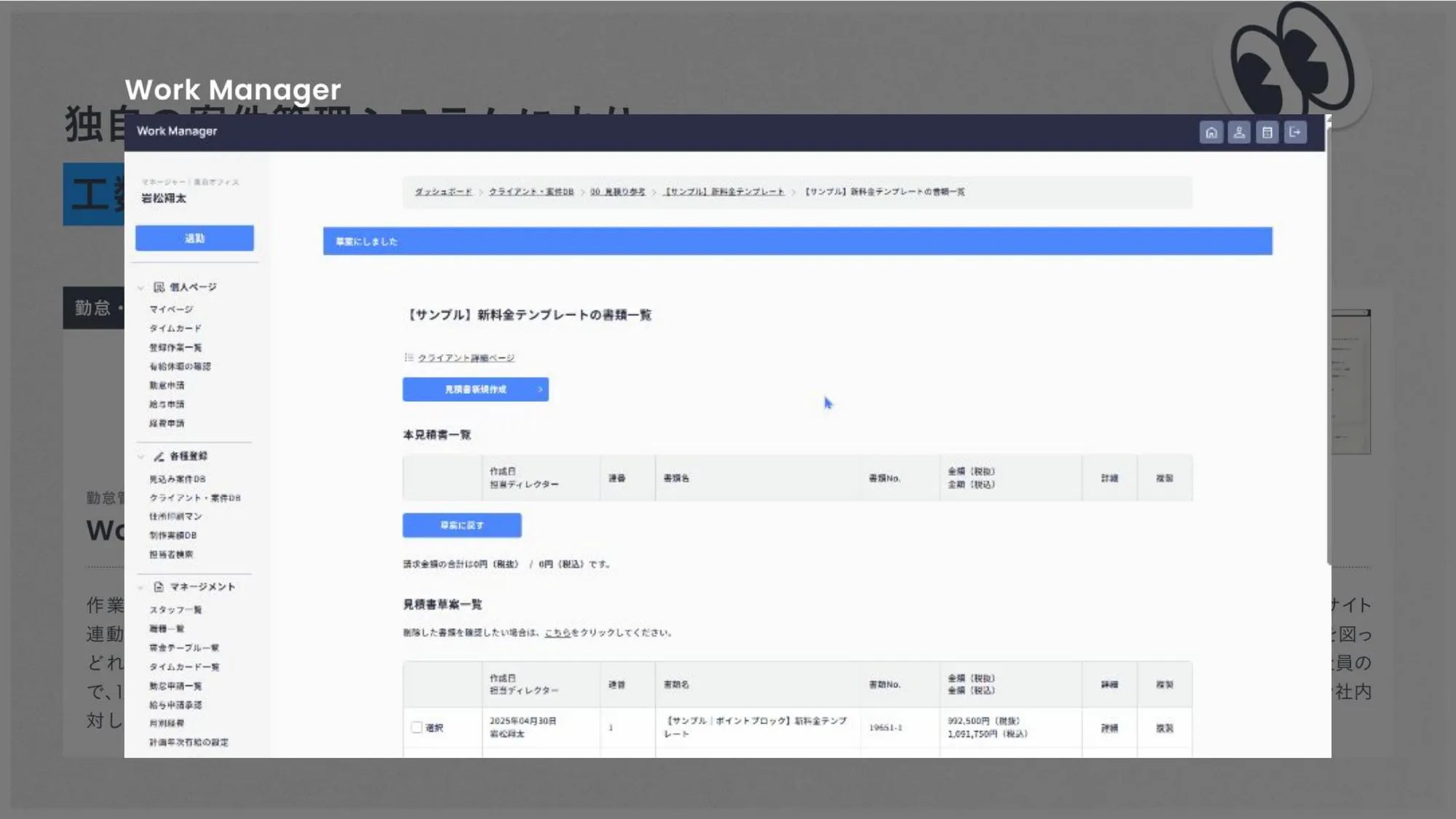Click the logout arrow icon

1295,132
